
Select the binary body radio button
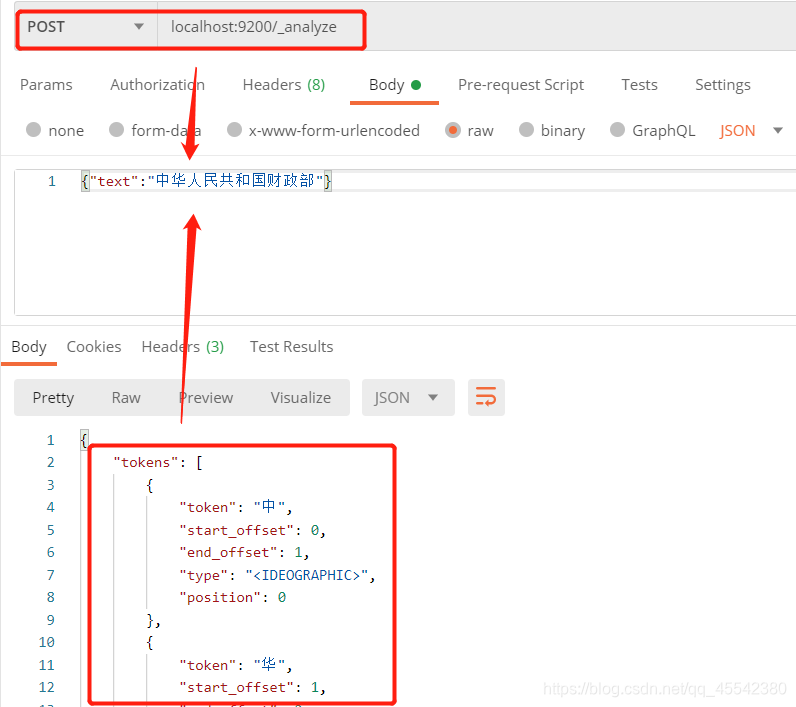click(526, 130)
